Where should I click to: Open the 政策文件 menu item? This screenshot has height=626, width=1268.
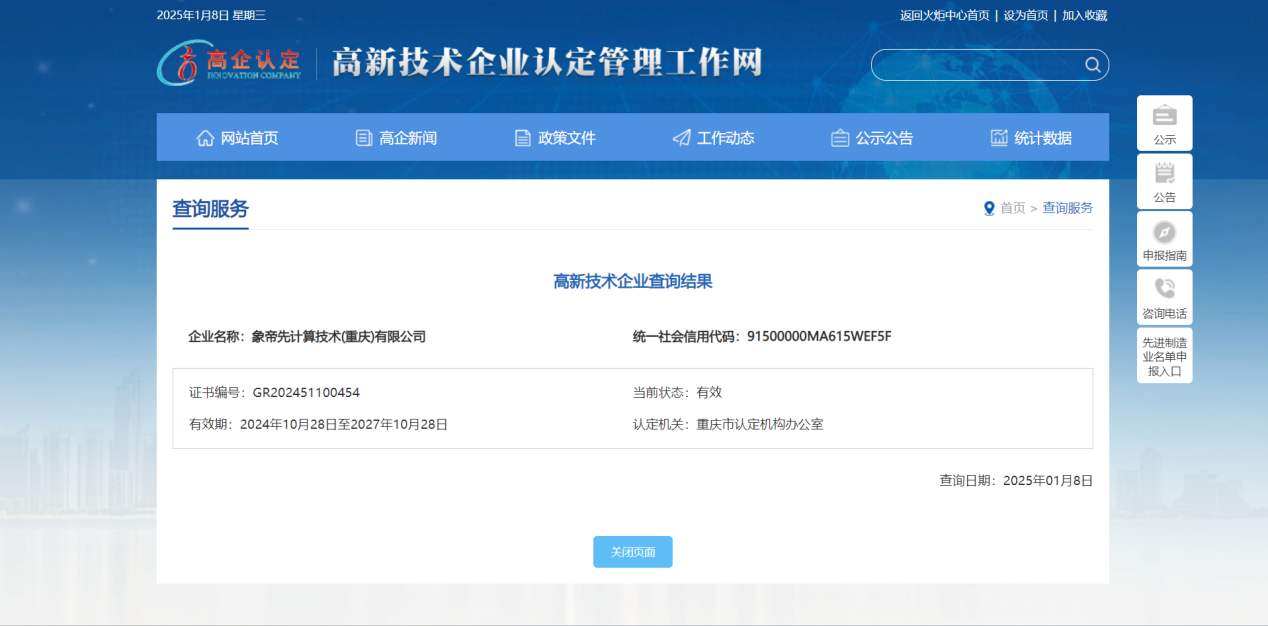(554, 138)
